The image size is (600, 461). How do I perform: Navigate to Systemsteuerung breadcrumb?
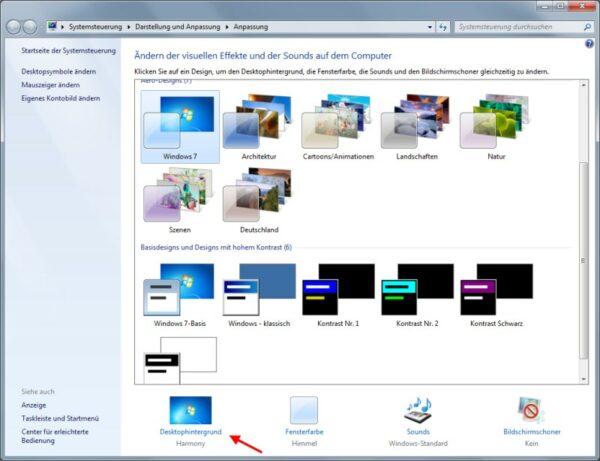click(95, 27)
